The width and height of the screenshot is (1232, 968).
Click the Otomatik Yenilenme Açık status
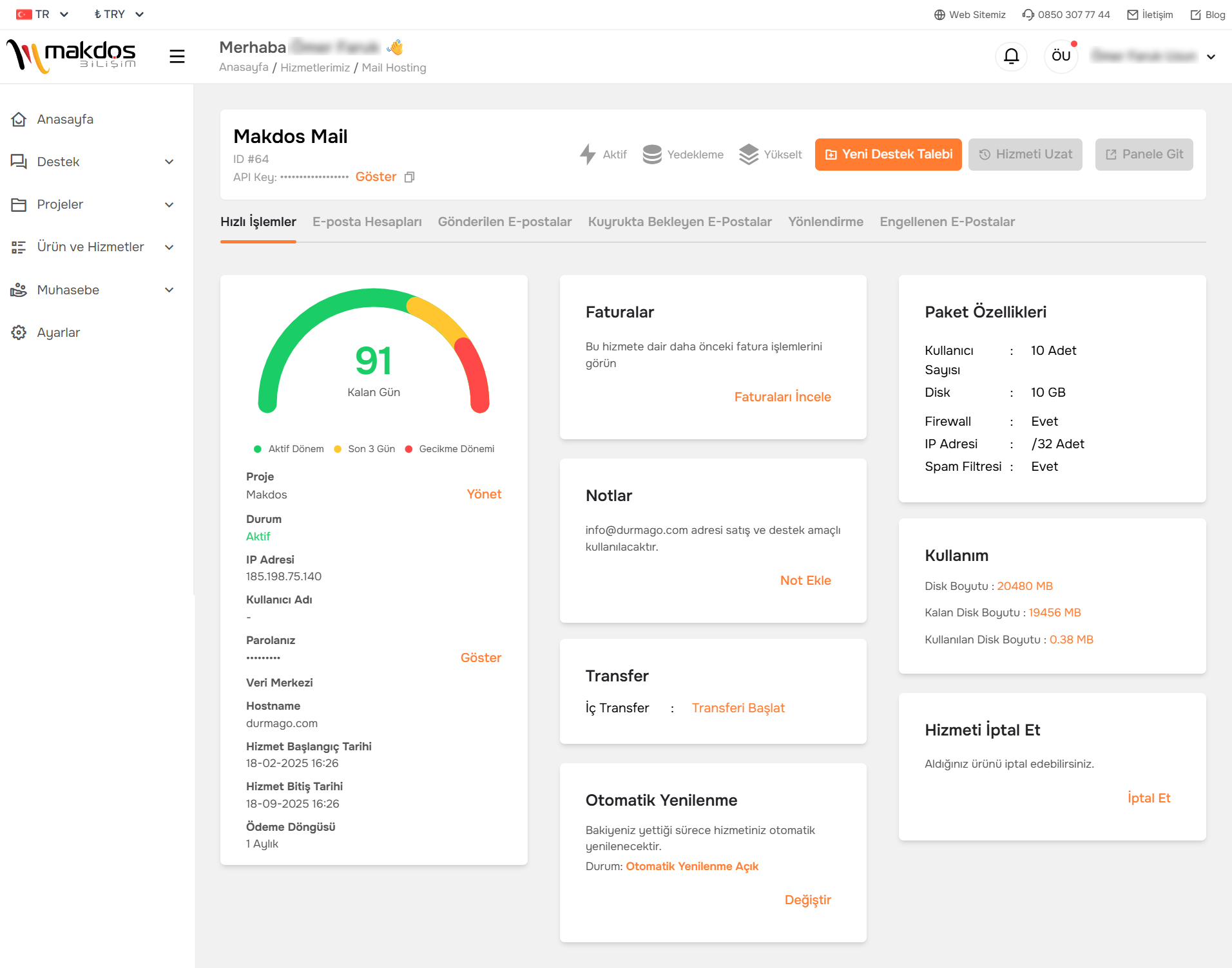tap(692, 866)
